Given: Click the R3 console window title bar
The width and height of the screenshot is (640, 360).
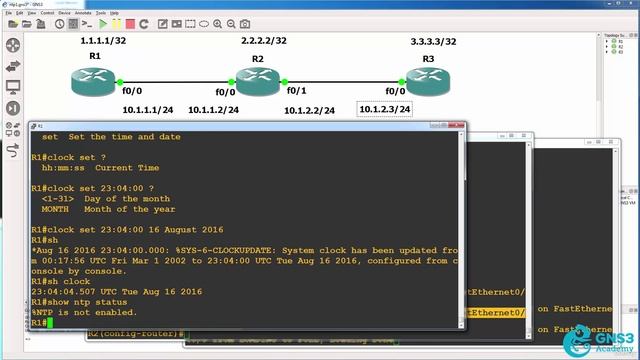Looking at the screenshot, I should [x=578, y=142].
